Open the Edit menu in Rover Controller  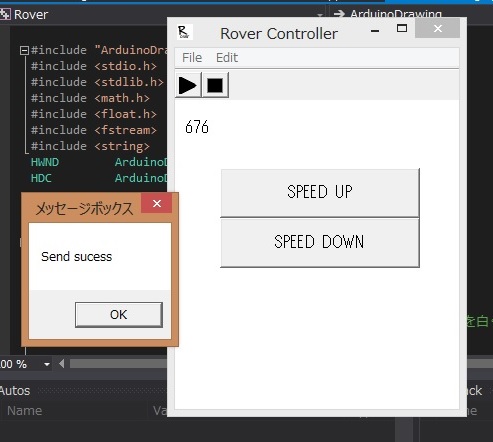click(227, 58)
